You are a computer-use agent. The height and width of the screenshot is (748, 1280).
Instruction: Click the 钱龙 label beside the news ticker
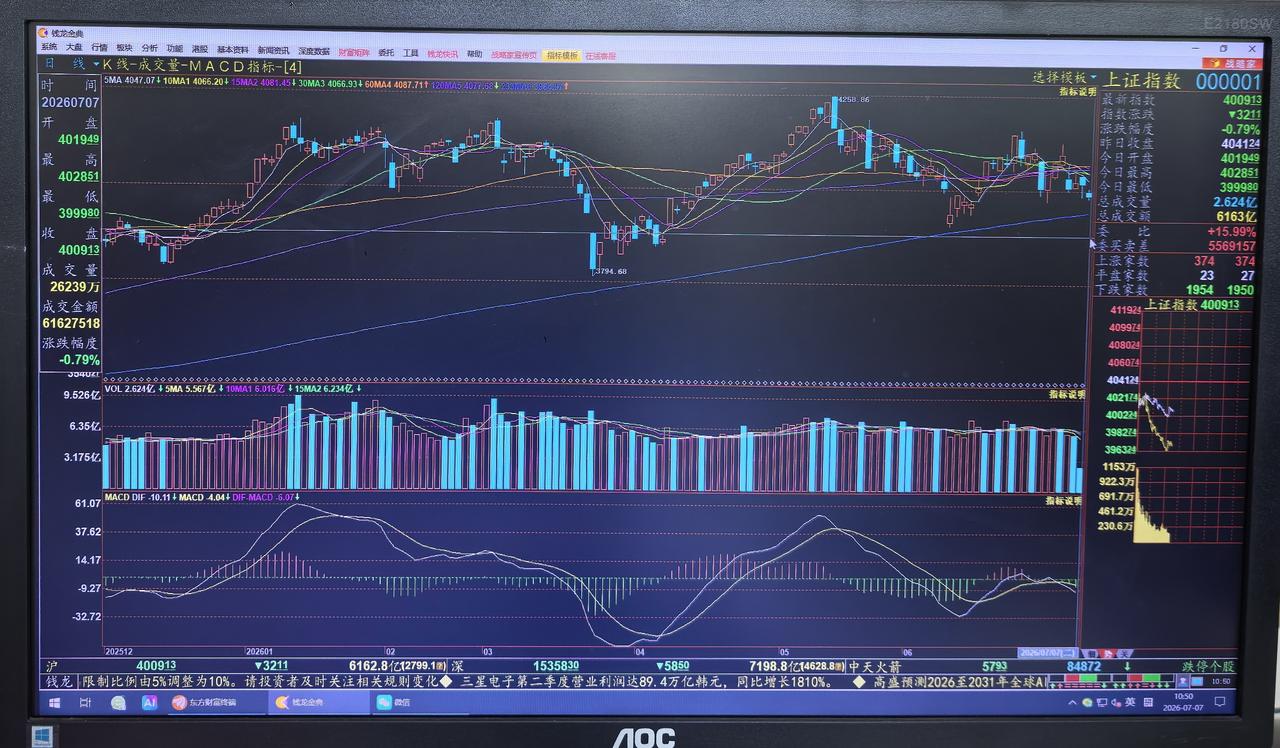60,681
